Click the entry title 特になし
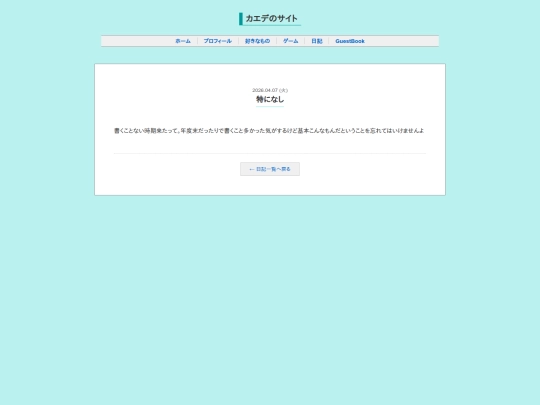This screenshot has height=405, width=540. click(x=270, y=100)
